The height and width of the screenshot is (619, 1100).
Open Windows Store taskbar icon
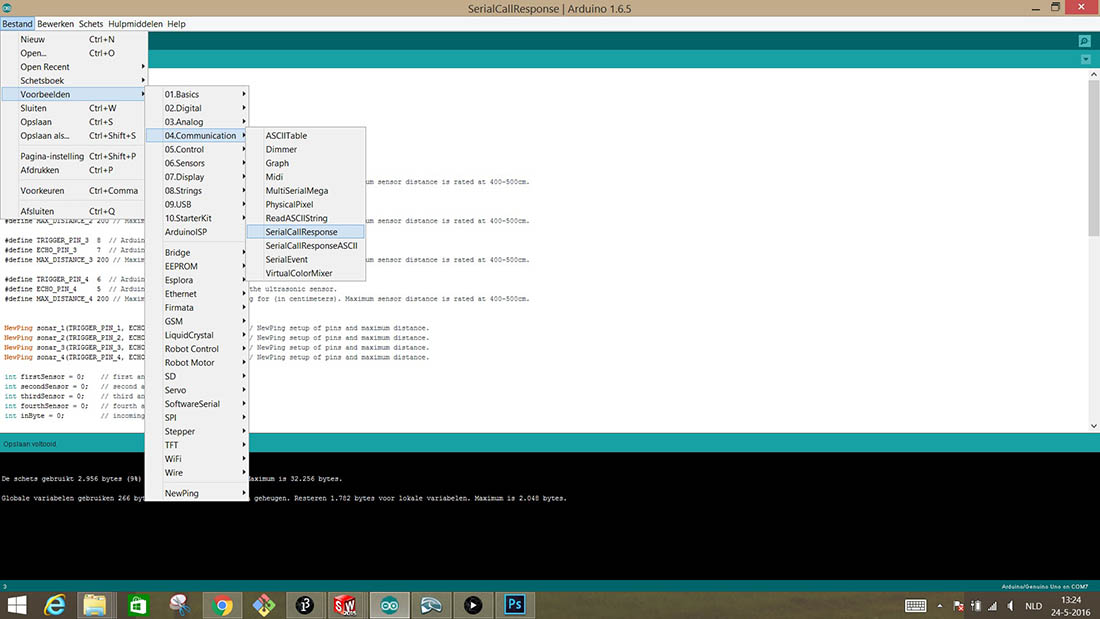138,605
